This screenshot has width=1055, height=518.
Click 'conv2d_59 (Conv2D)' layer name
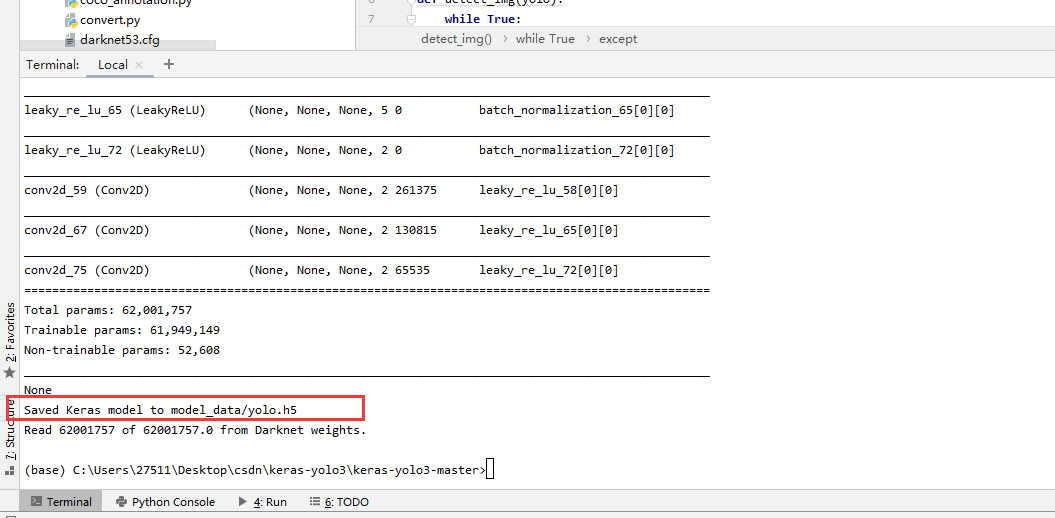pos(87,190)
